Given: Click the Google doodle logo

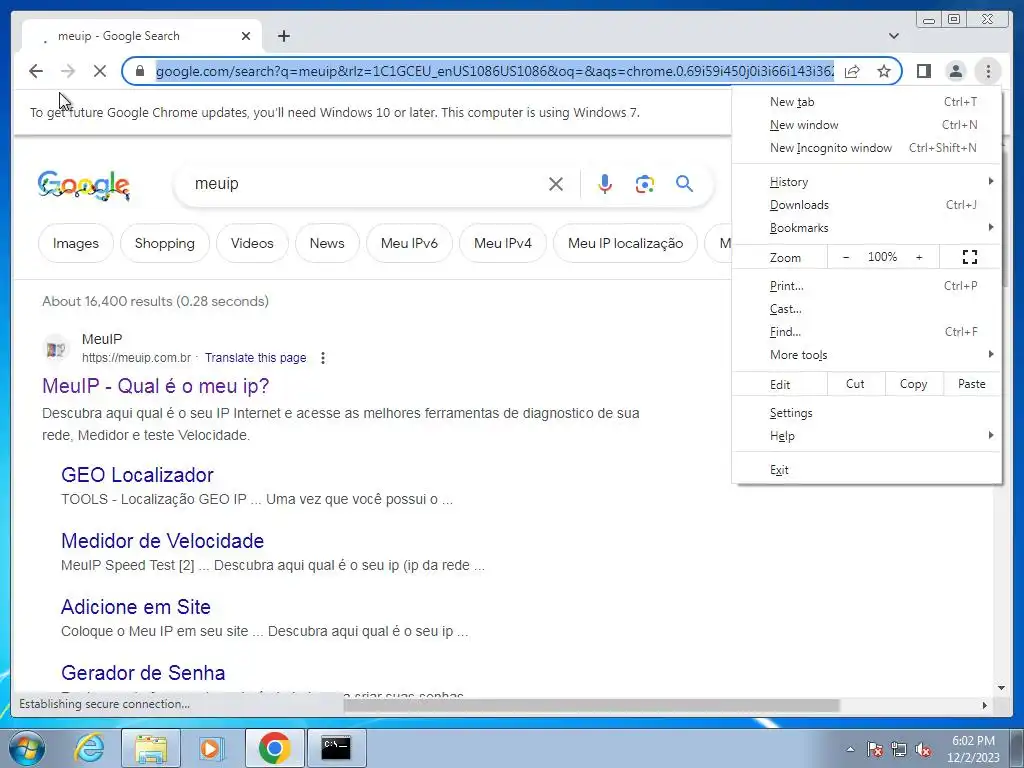Looking at the screenshot, I should (84, 185).
